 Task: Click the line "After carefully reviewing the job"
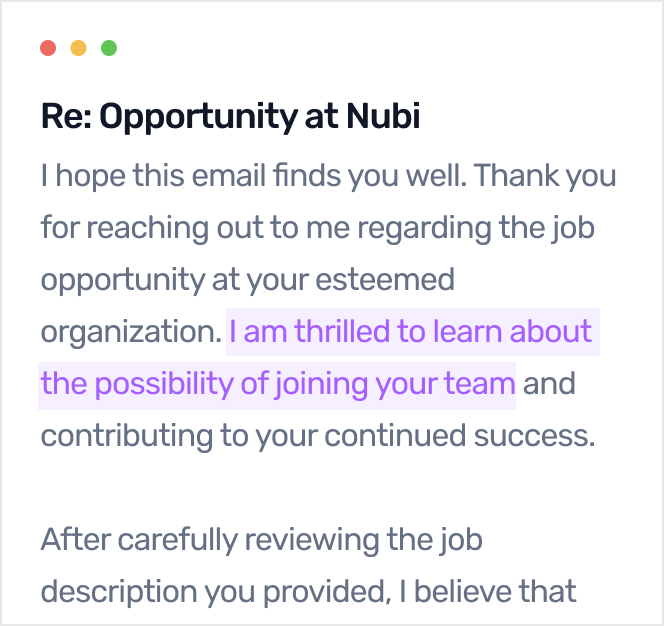261,540
